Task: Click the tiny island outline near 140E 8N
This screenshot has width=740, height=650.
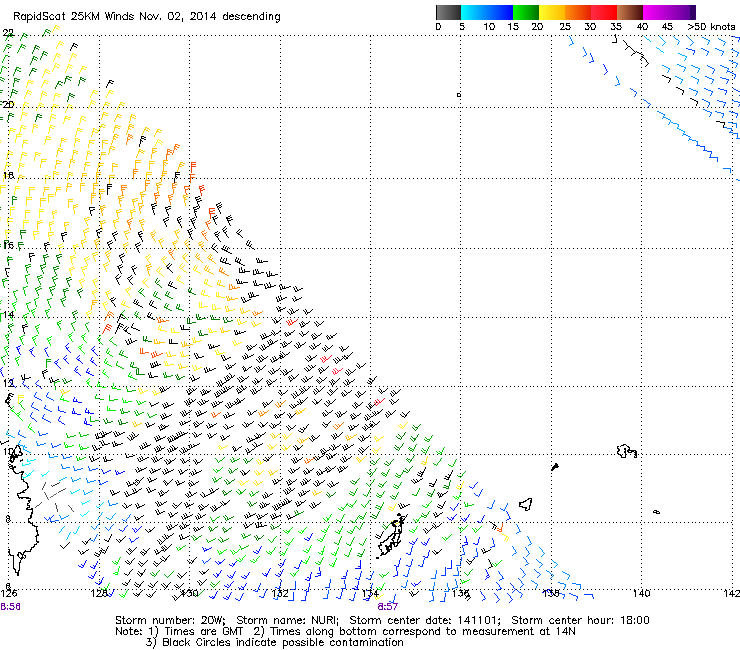Action: 656,512
